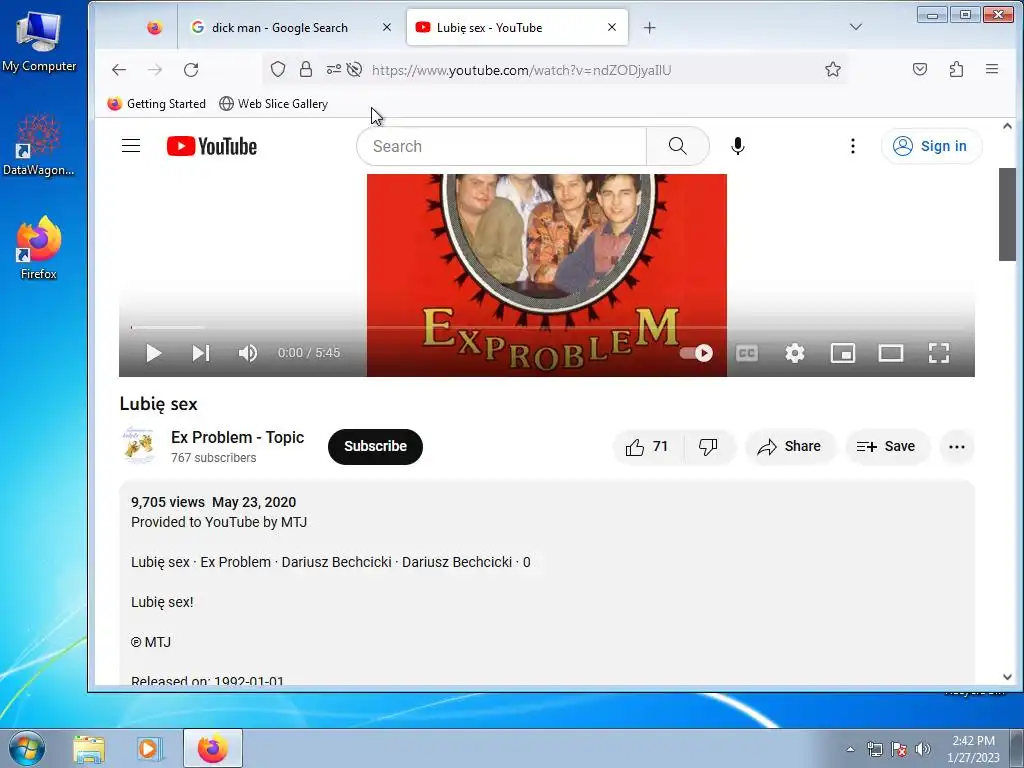Screen dimensions: 1024x768
Task: Open the system volume tray icon
Action: click(923, 749)
